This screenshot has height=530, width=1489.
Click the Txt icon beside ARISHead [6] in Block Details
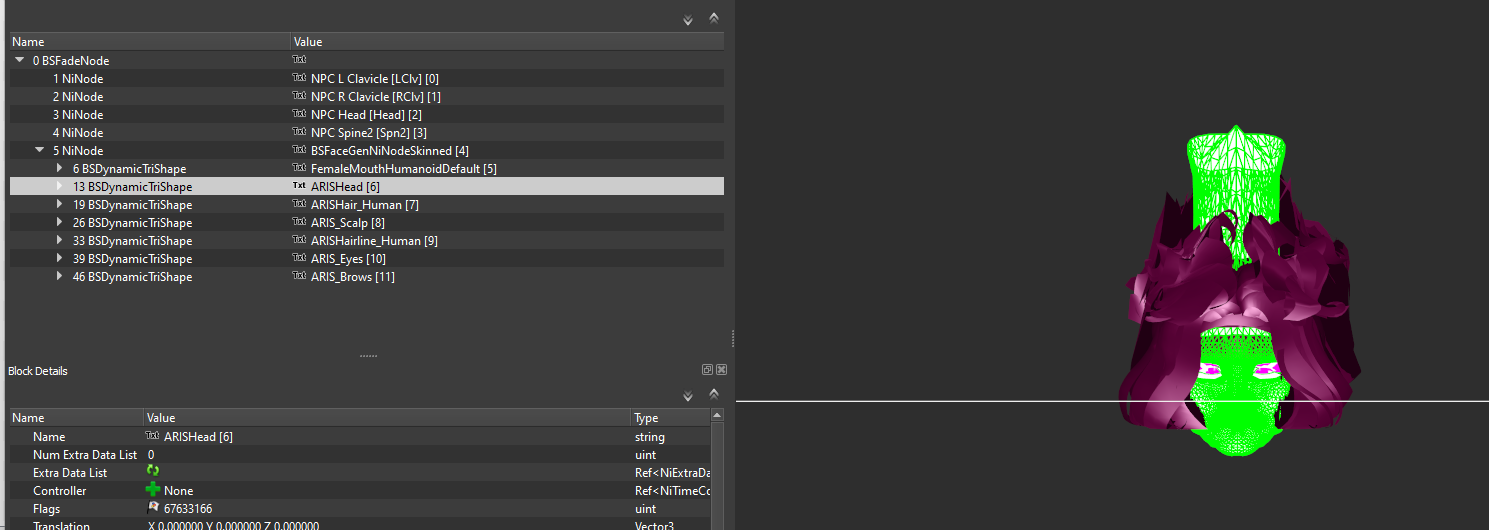(153, 436)
